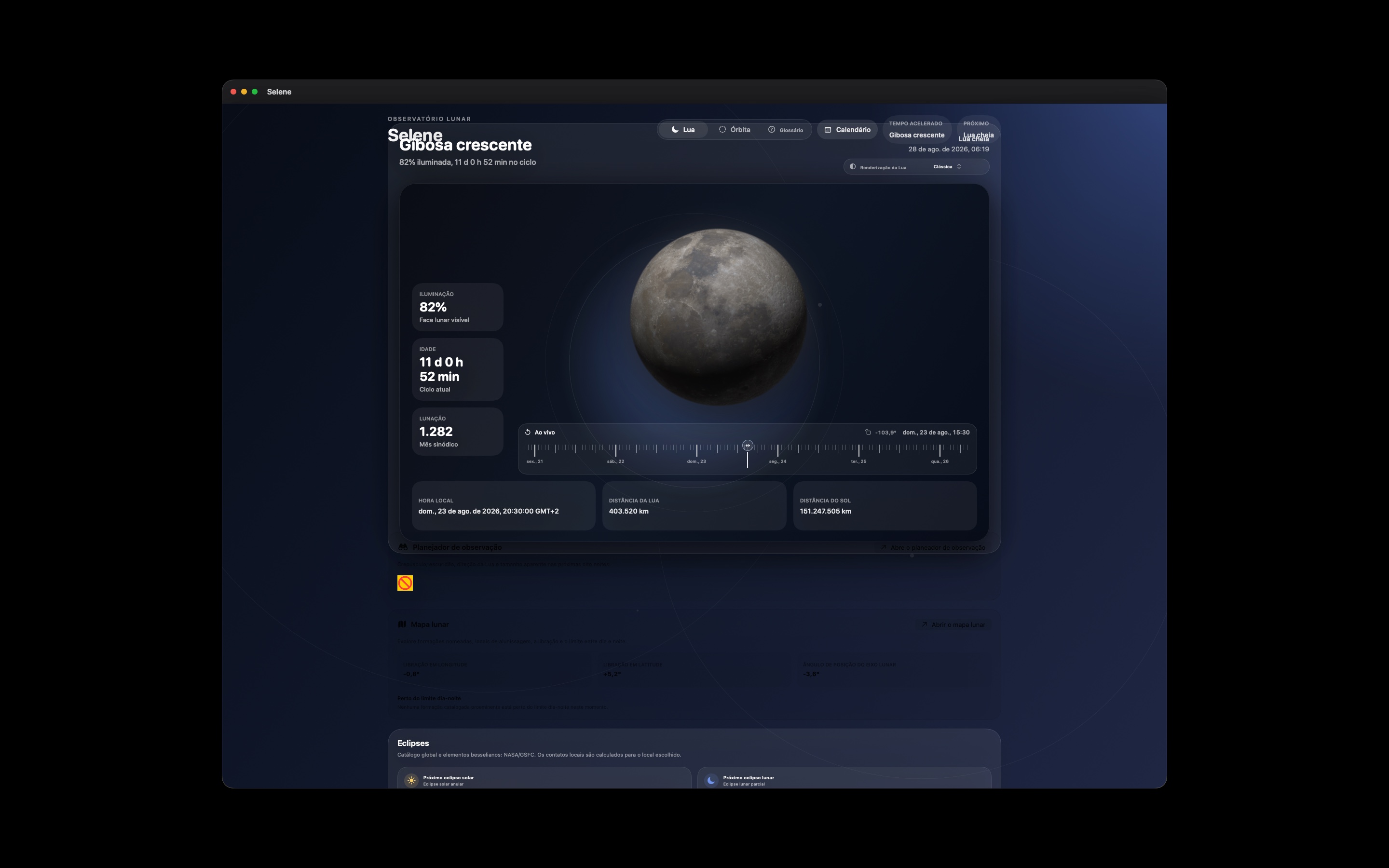
Task: Open the Próximo eclipse lunar card
Action: tap(844, 778)
